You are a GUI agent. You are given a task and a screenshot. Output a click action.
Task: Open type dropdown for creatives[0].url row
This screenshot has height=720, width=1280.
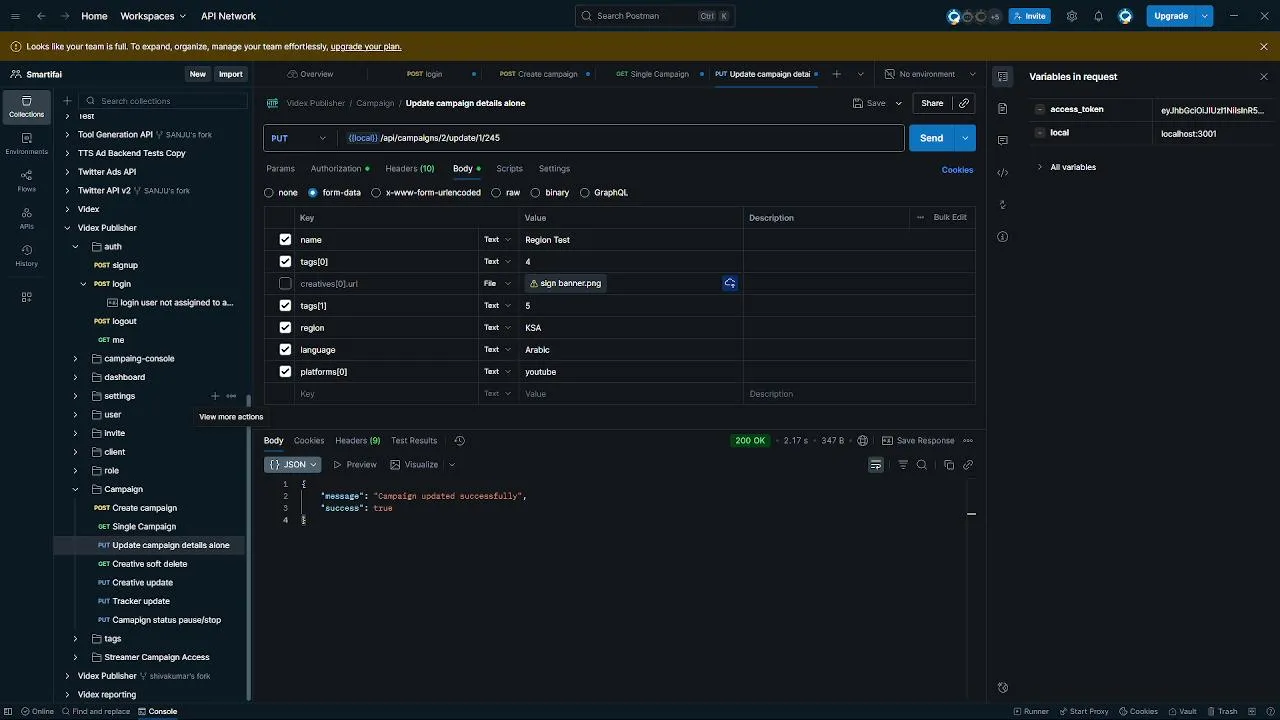[497, 284]
